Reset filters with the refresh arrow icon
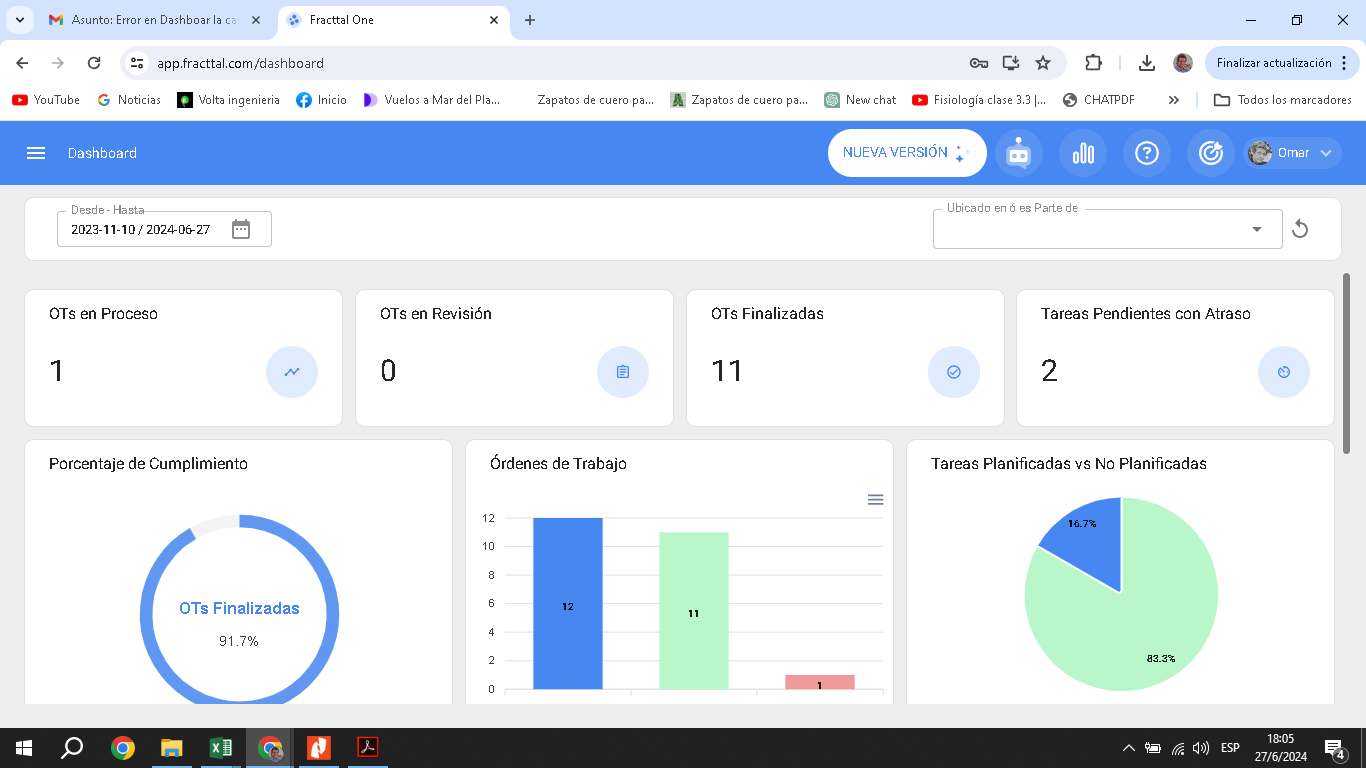The image size is (1366, 768). [x=1300, y=229]
